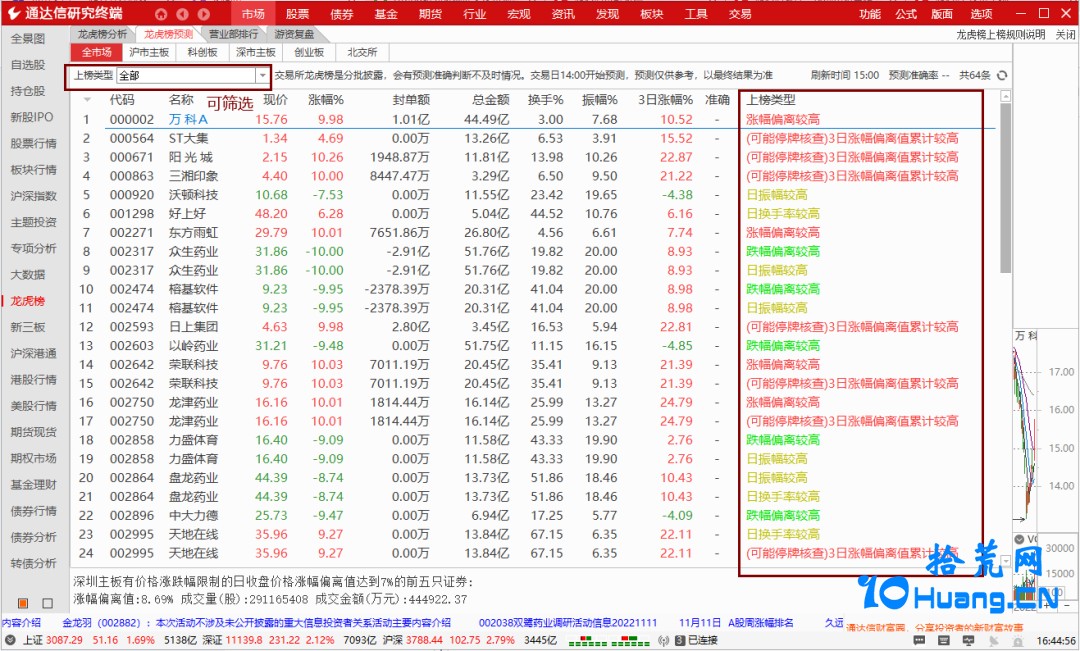Viewport: 1080px width, 651px height.
Task: Sort by the 总金额 column header
Action: 491,100
